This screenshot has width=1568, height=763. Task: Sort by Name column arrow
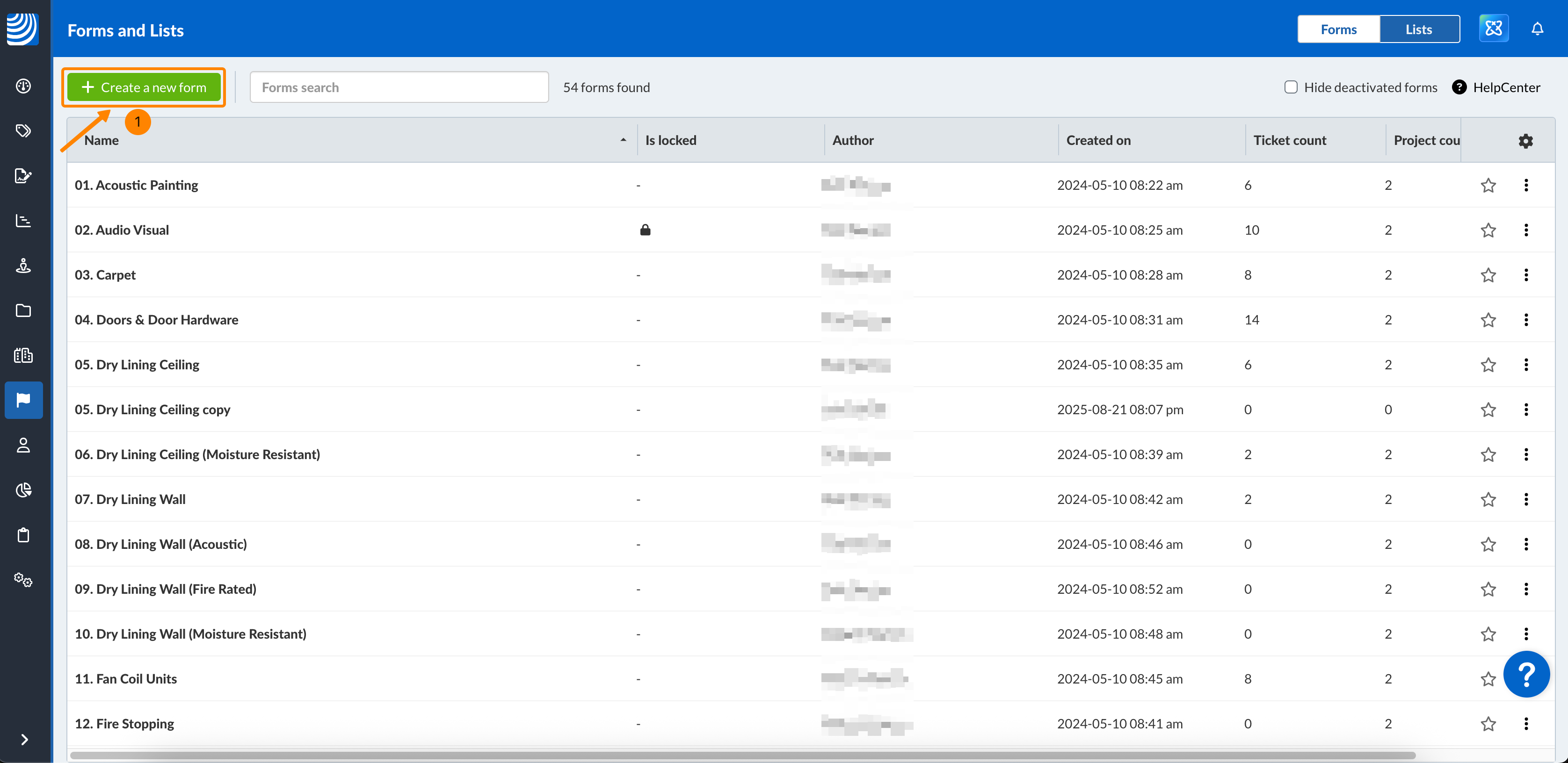[x=623, y=140]
